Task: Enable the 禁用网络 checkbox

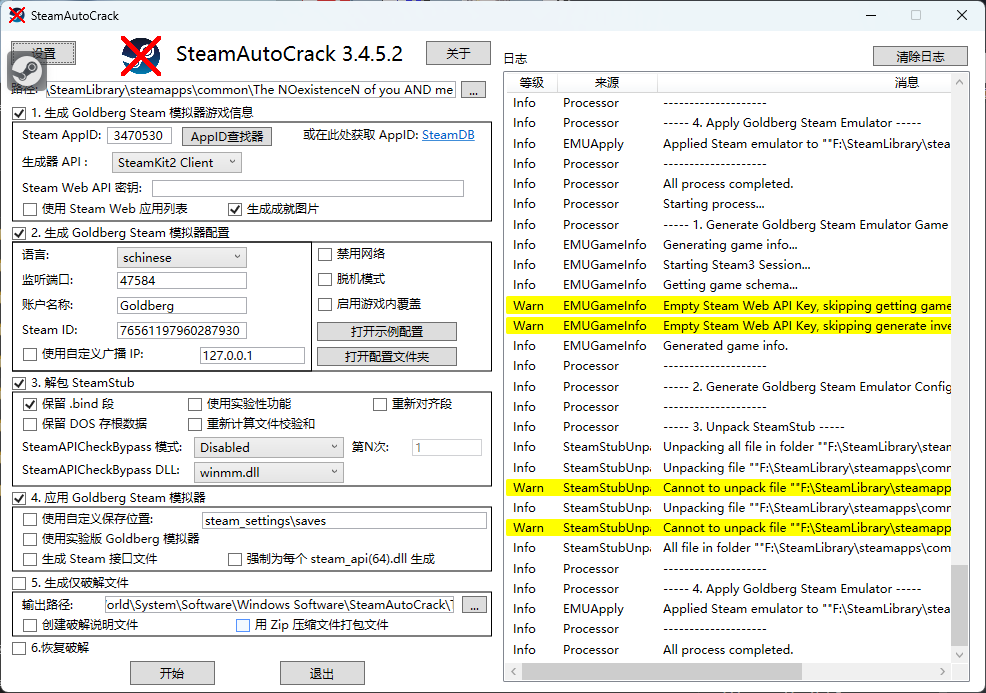Action: pyautogui.click(x=325, y=254)
